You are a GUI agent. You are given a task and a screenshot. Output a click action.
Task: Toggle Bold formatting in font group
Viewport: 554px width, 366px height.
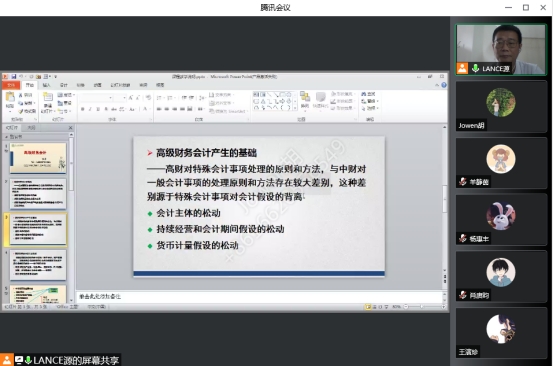(82, 109)
